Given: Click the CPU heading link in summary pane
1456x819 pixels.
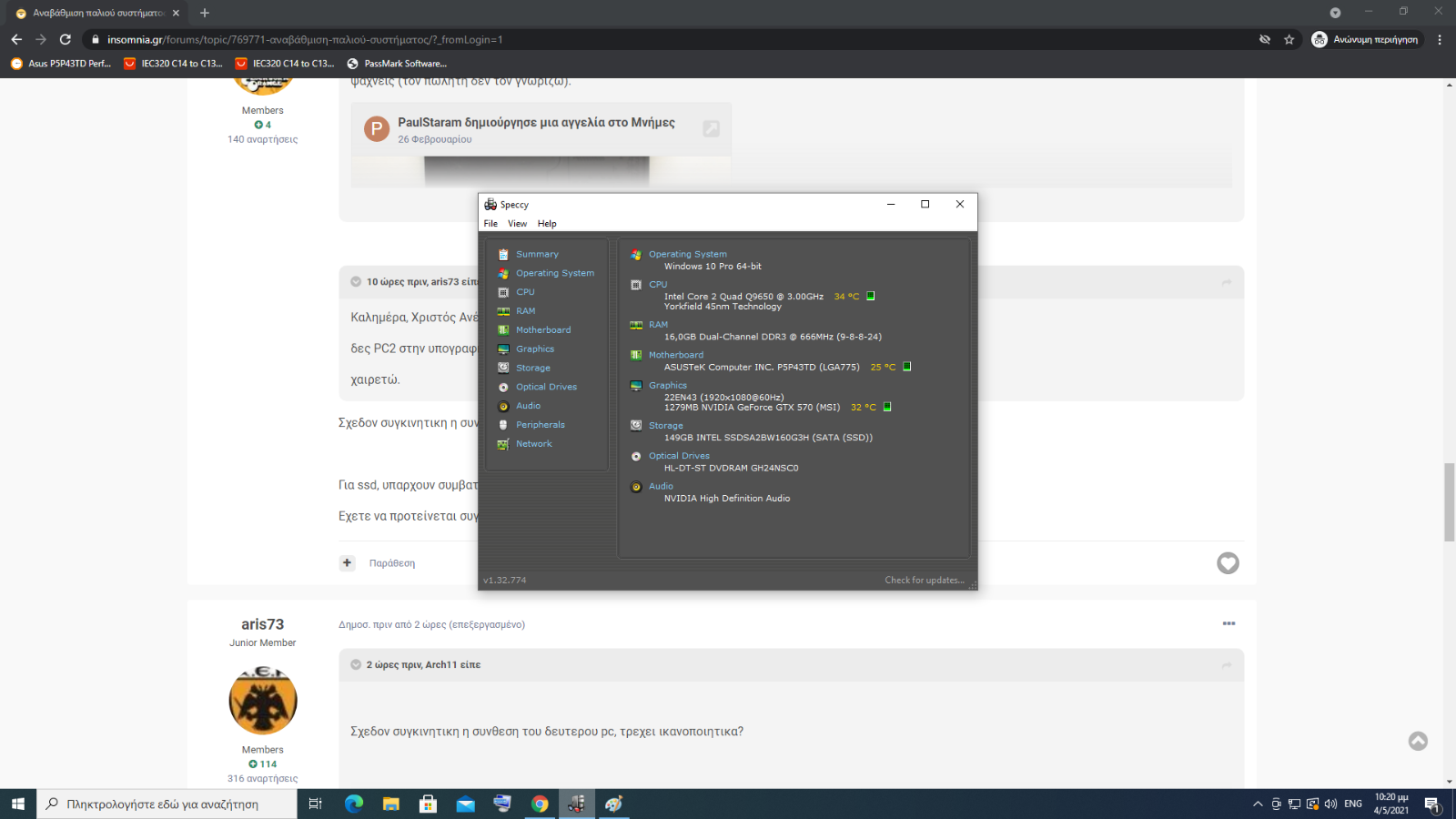Looking at the screenshot, I should (x=658, y=285).
